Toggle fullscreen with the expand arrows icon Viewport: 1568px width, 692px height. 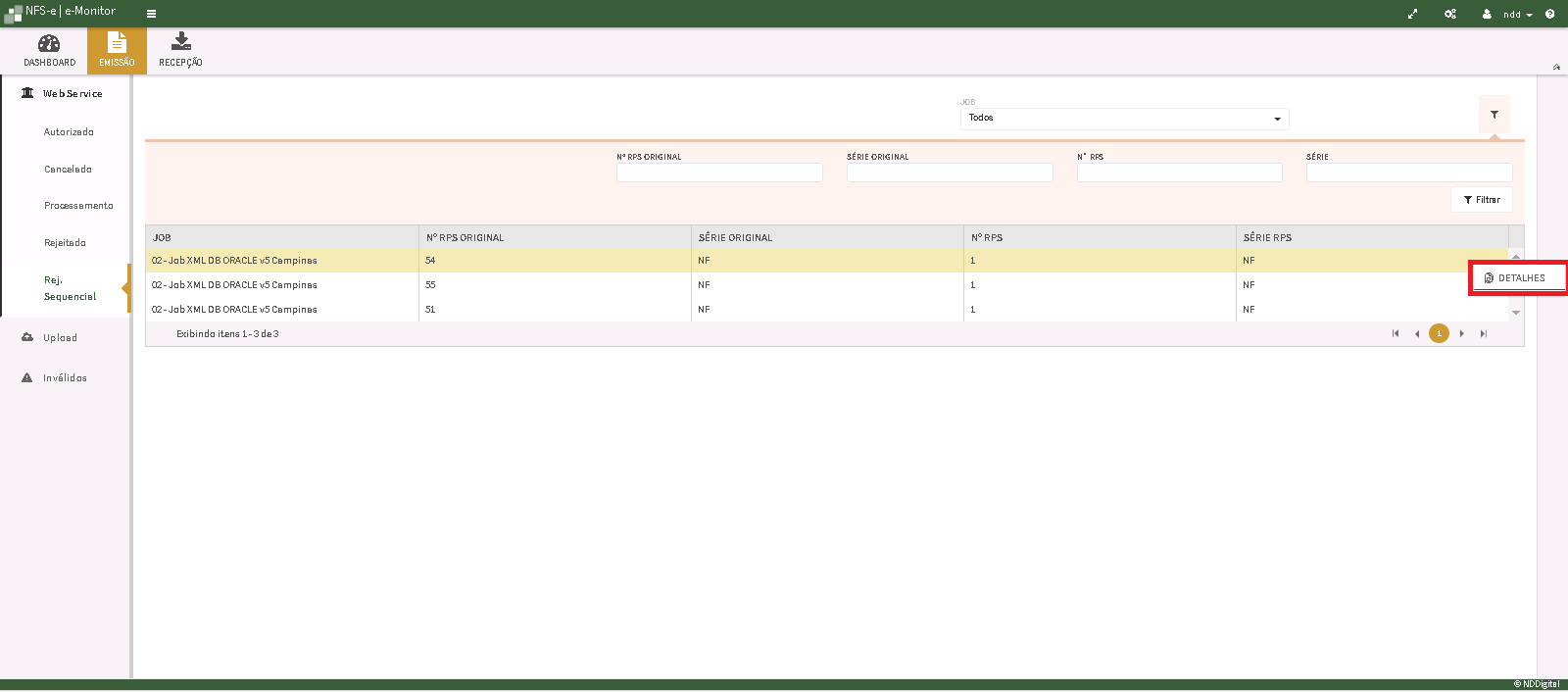(1412, 14)
